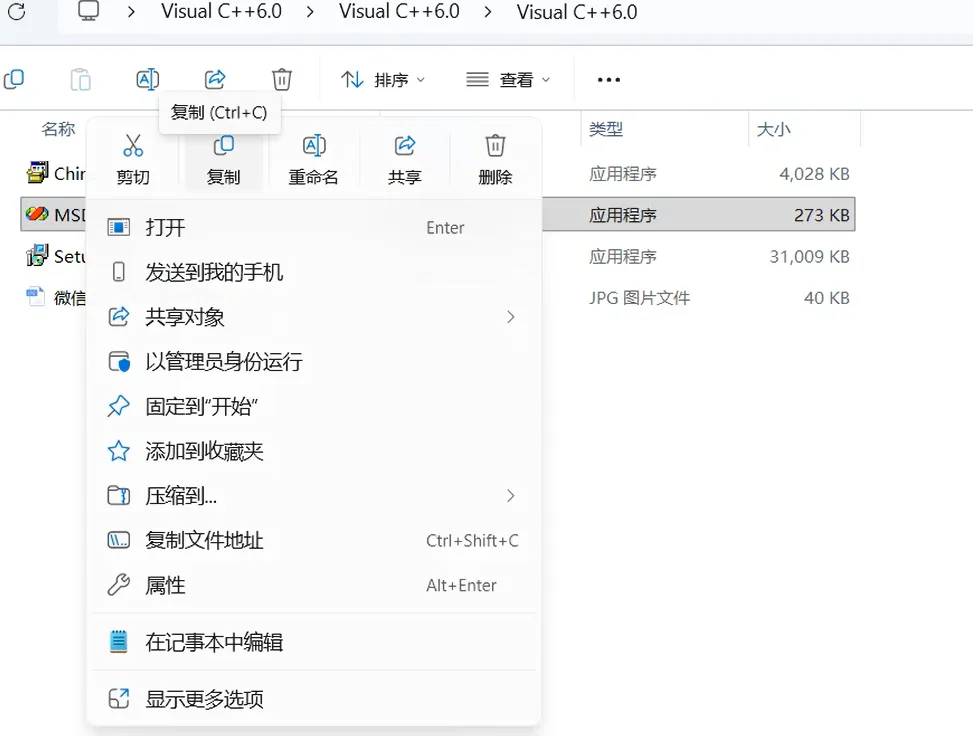Select 打开 from context menu
The image size is (973, 736).
coord(314,228)
